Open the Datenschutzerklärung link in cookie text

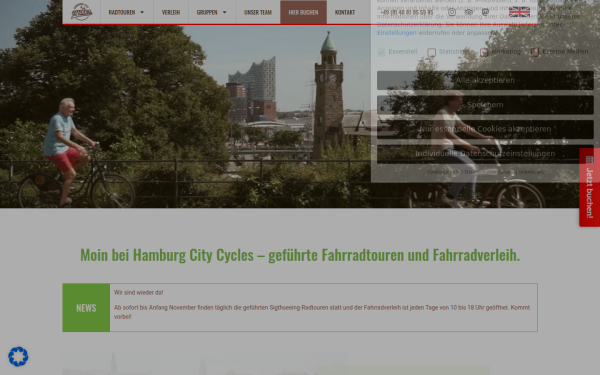point(409,24)
